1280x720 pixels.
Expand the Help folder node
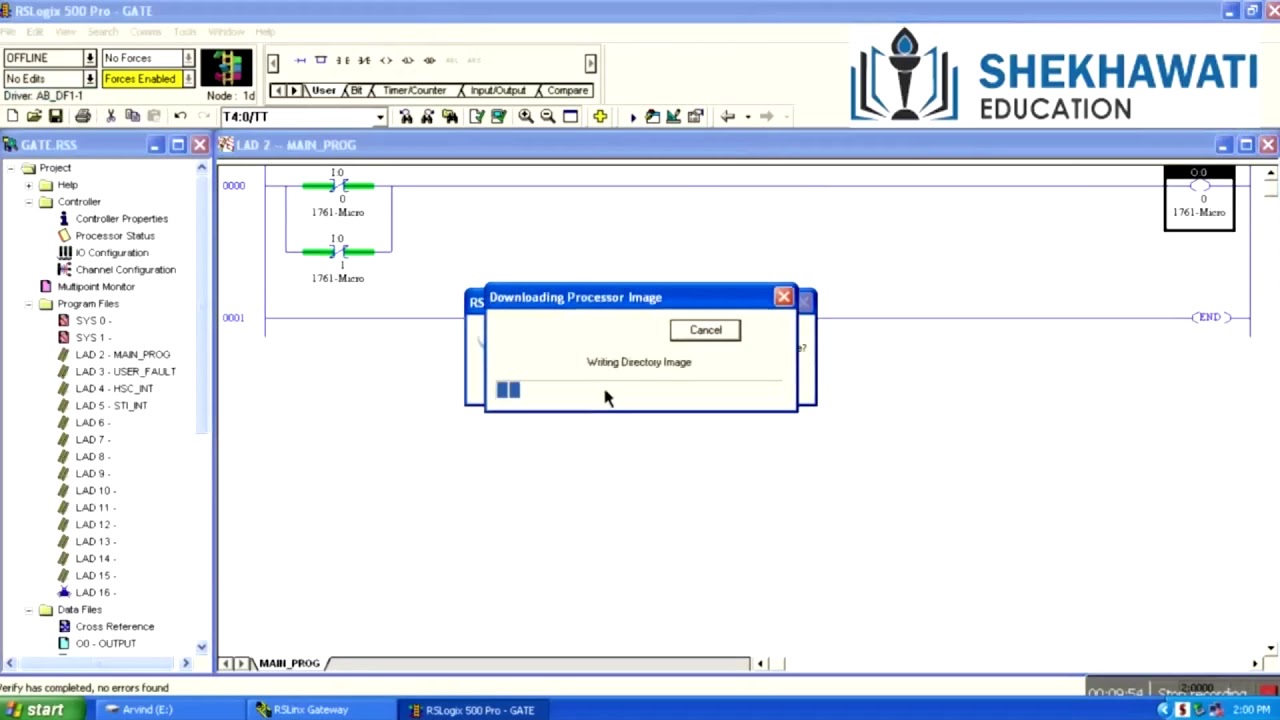coord(29,185)
